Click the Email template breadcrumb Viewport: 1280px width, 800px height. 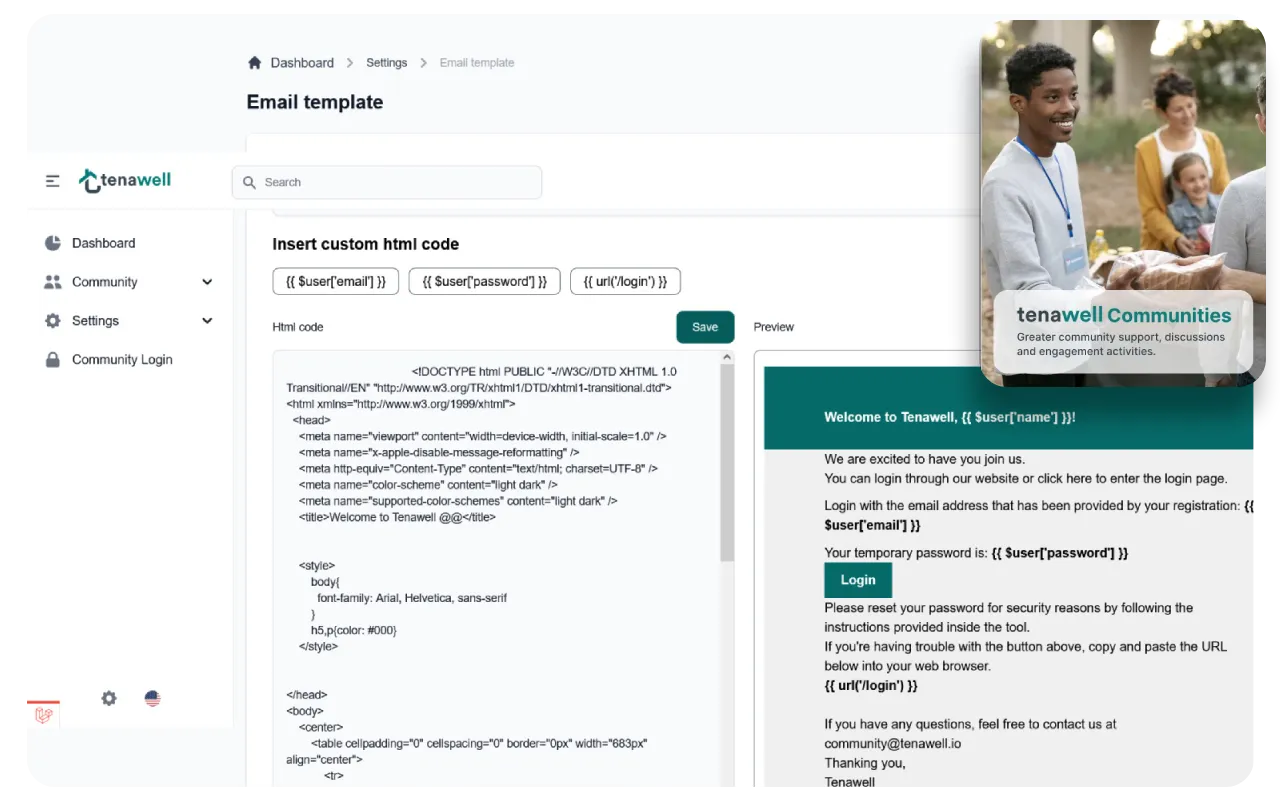pyautogui.click(x=477, y=62)
